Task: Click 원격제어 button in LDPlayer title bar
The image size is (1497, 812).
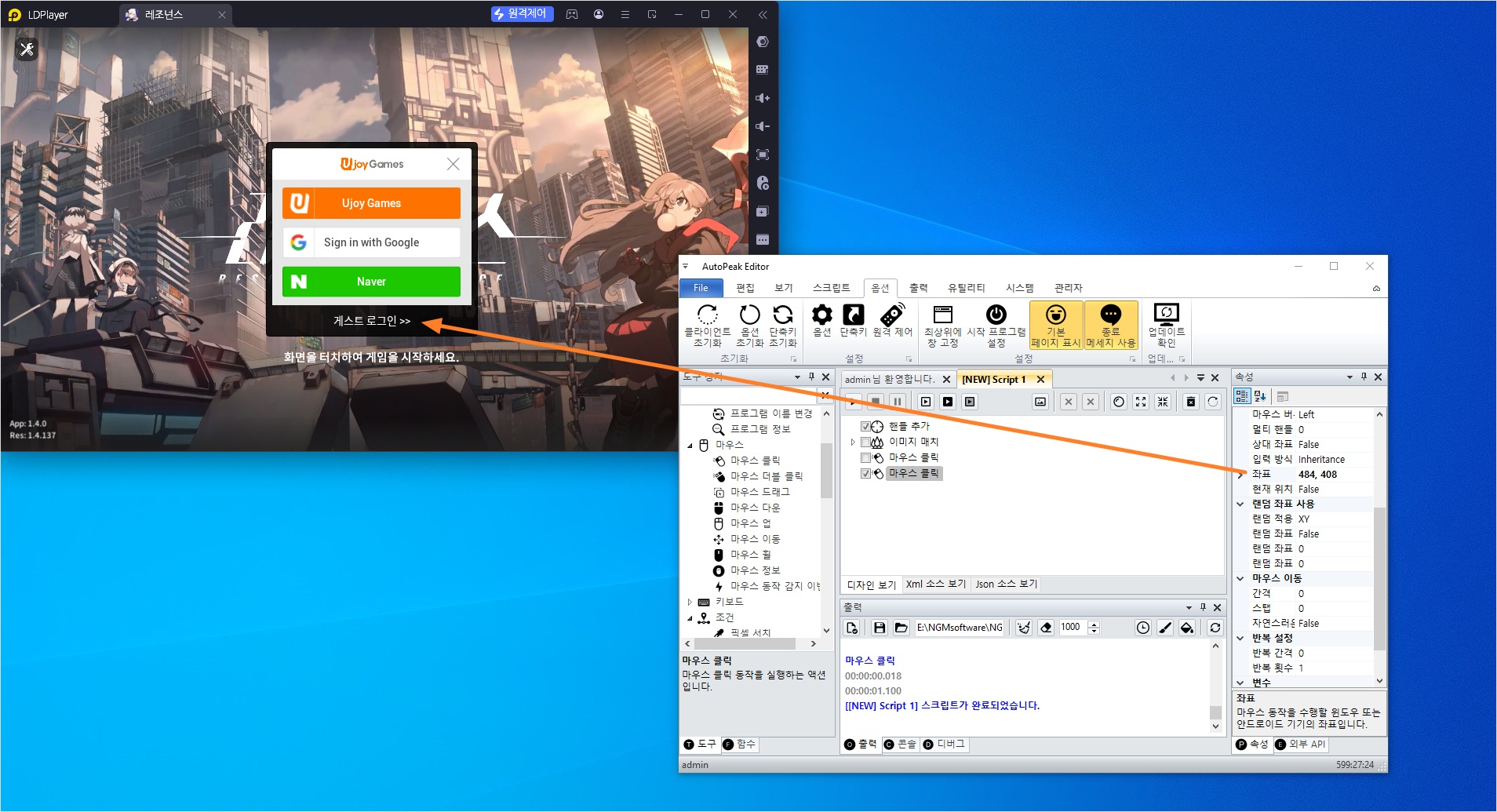Action: click(522, 14)
